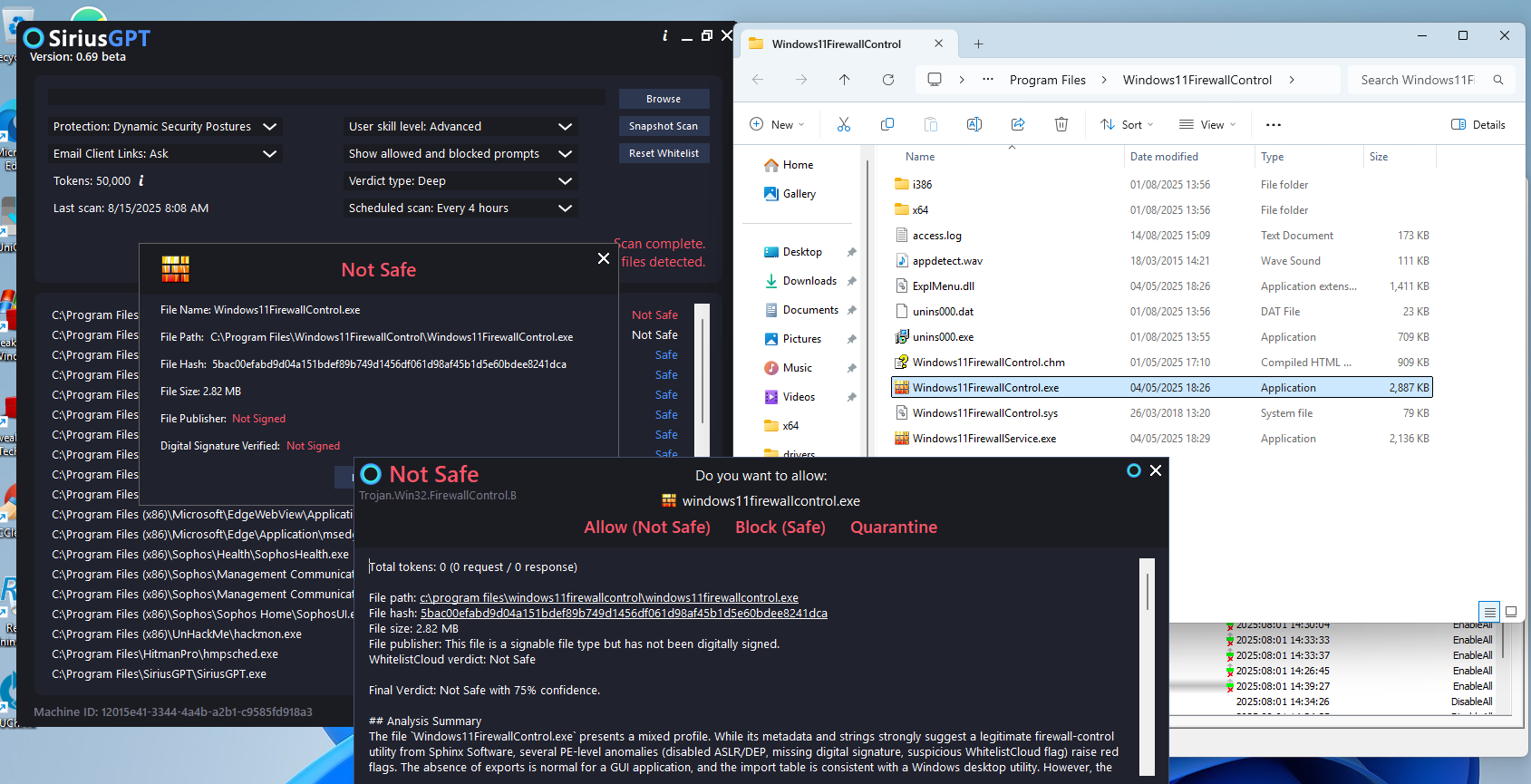The height and width of the screenshot is (784, 1531).
Task: Open the Scheduled scan: Every 4 hours dropdown
Action: click(460, 208)
